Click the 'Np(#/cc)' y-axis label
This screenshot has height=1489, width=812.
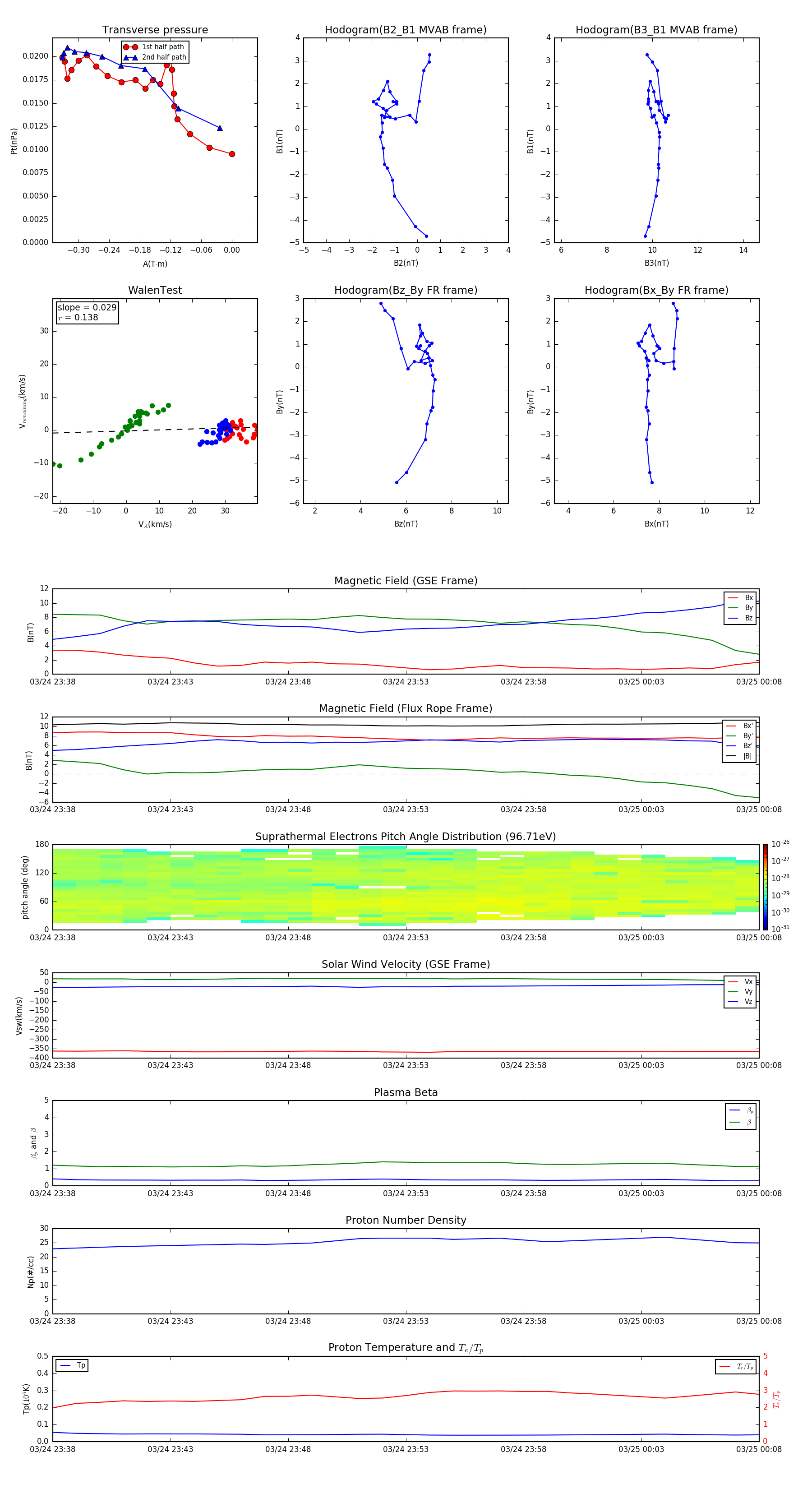click(30, 1271)
